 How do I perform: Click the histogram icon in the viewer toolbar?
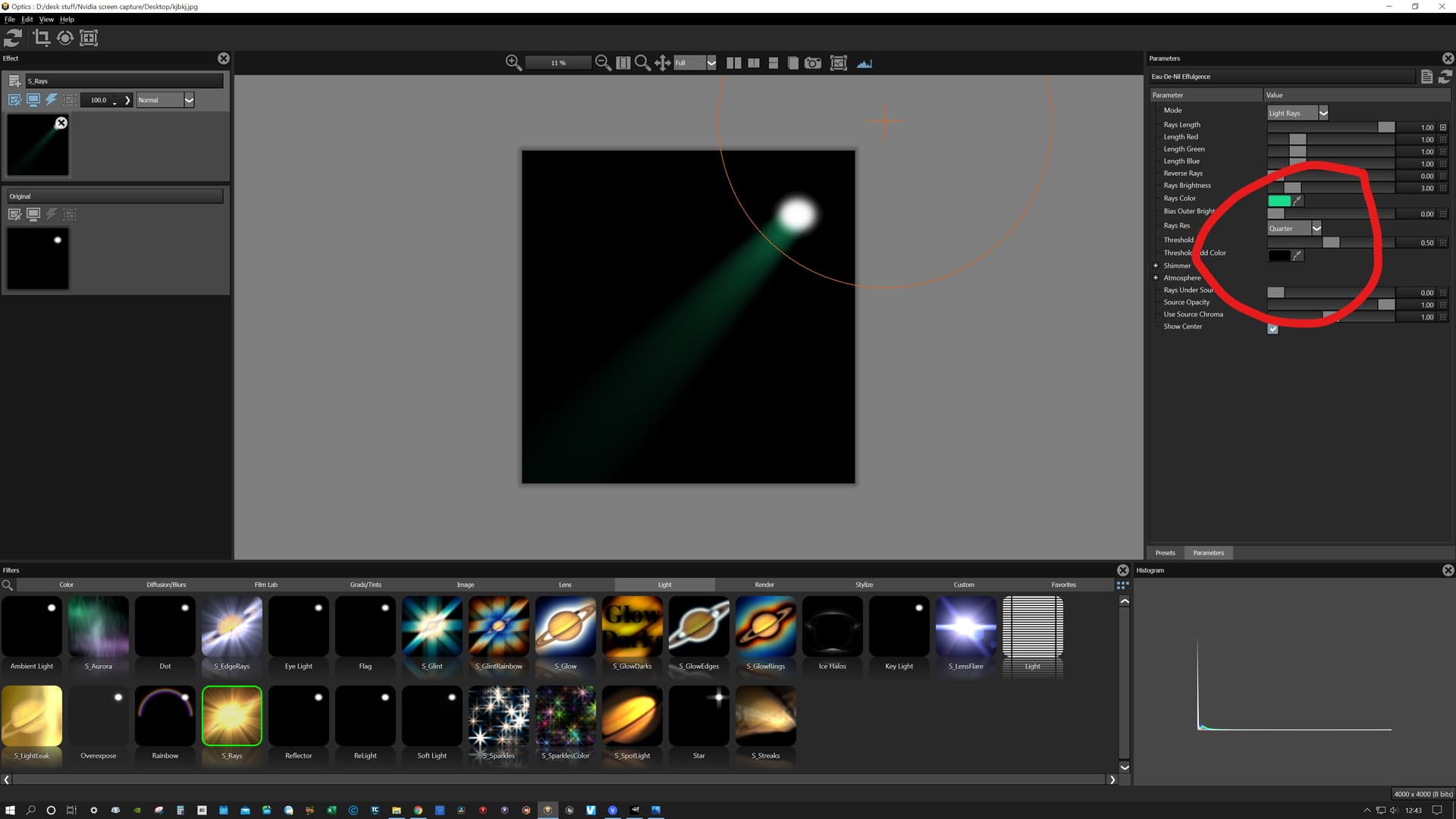pyautogui.click(x=864, y=63)
